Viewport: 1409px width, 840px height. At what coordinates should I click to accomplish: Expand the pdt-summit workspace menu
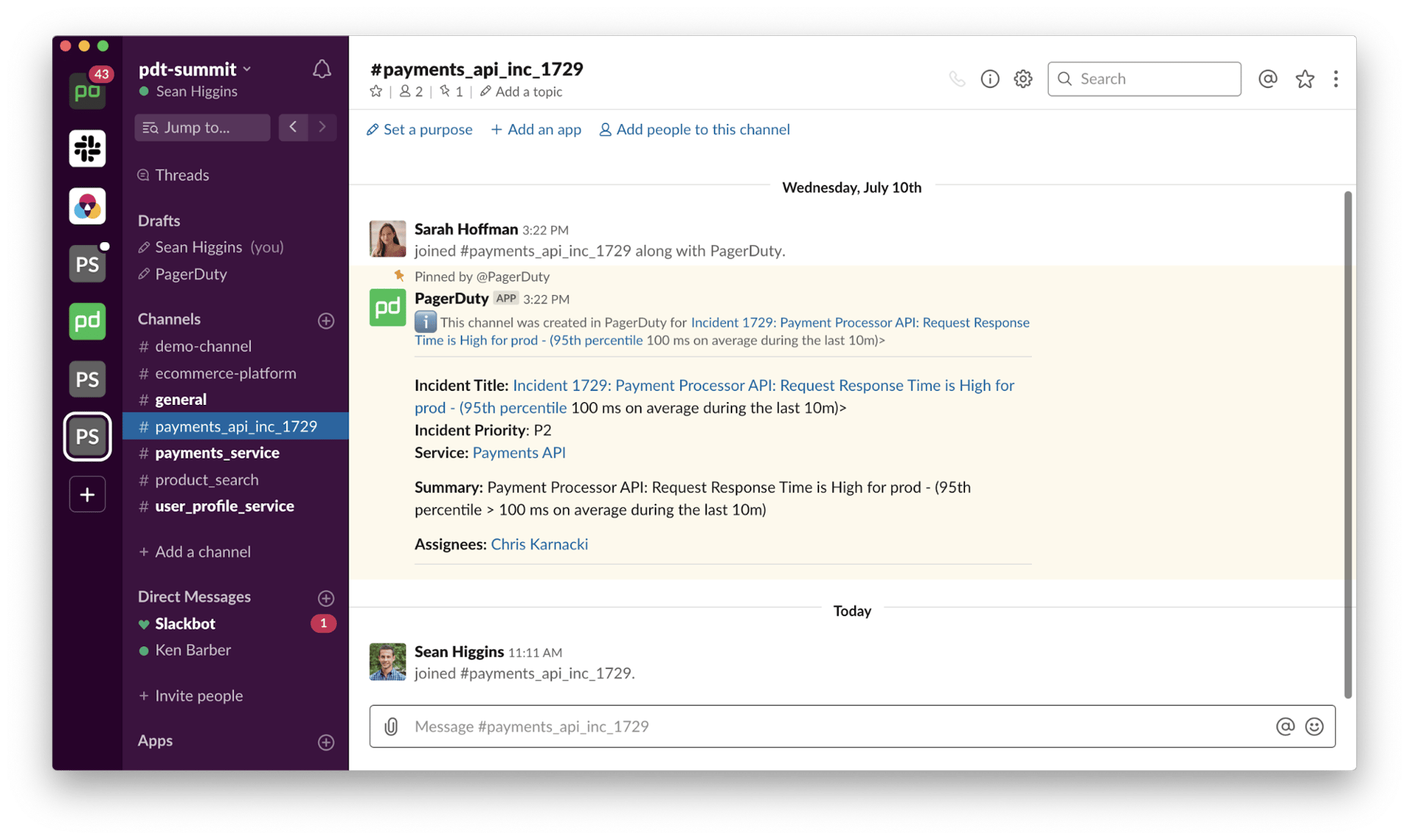(195, 69)
